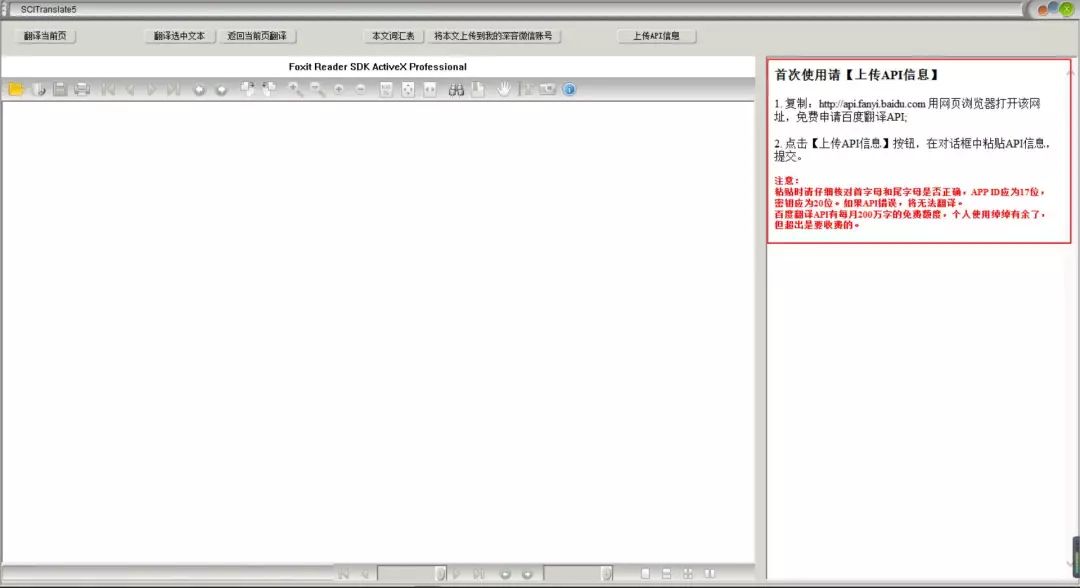This screenshot has width=1080, height=588.
Task: Open the blue info about icon
Action: coord(569,90)
